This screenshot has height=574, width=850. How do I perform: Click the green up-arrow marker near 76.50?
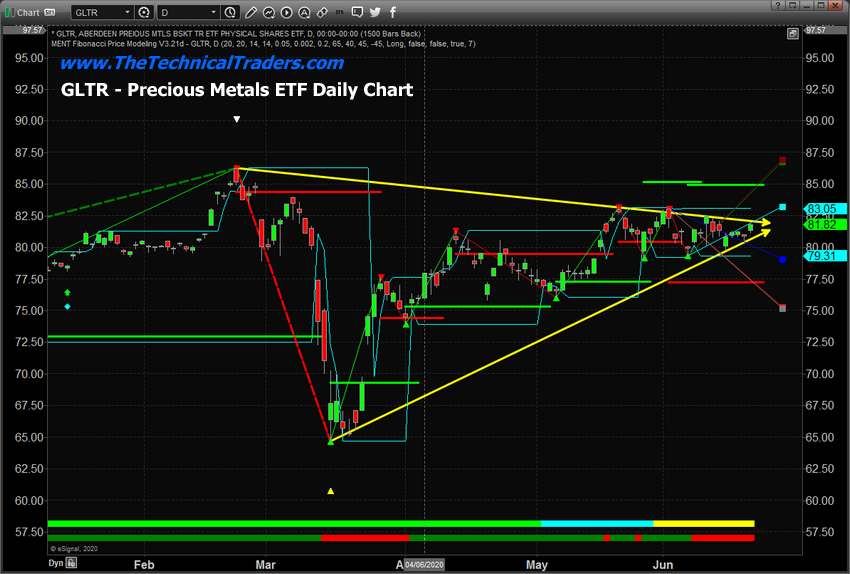point(67,293)
